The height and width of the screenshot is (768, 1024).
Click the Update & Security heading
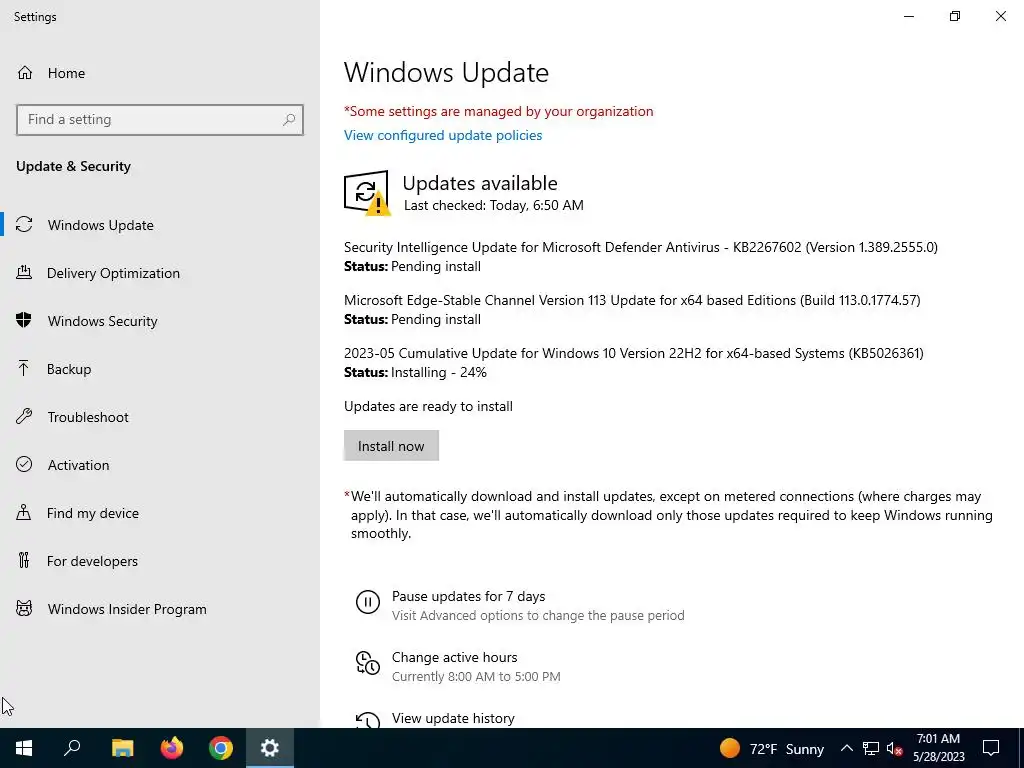tap(73, 167)
